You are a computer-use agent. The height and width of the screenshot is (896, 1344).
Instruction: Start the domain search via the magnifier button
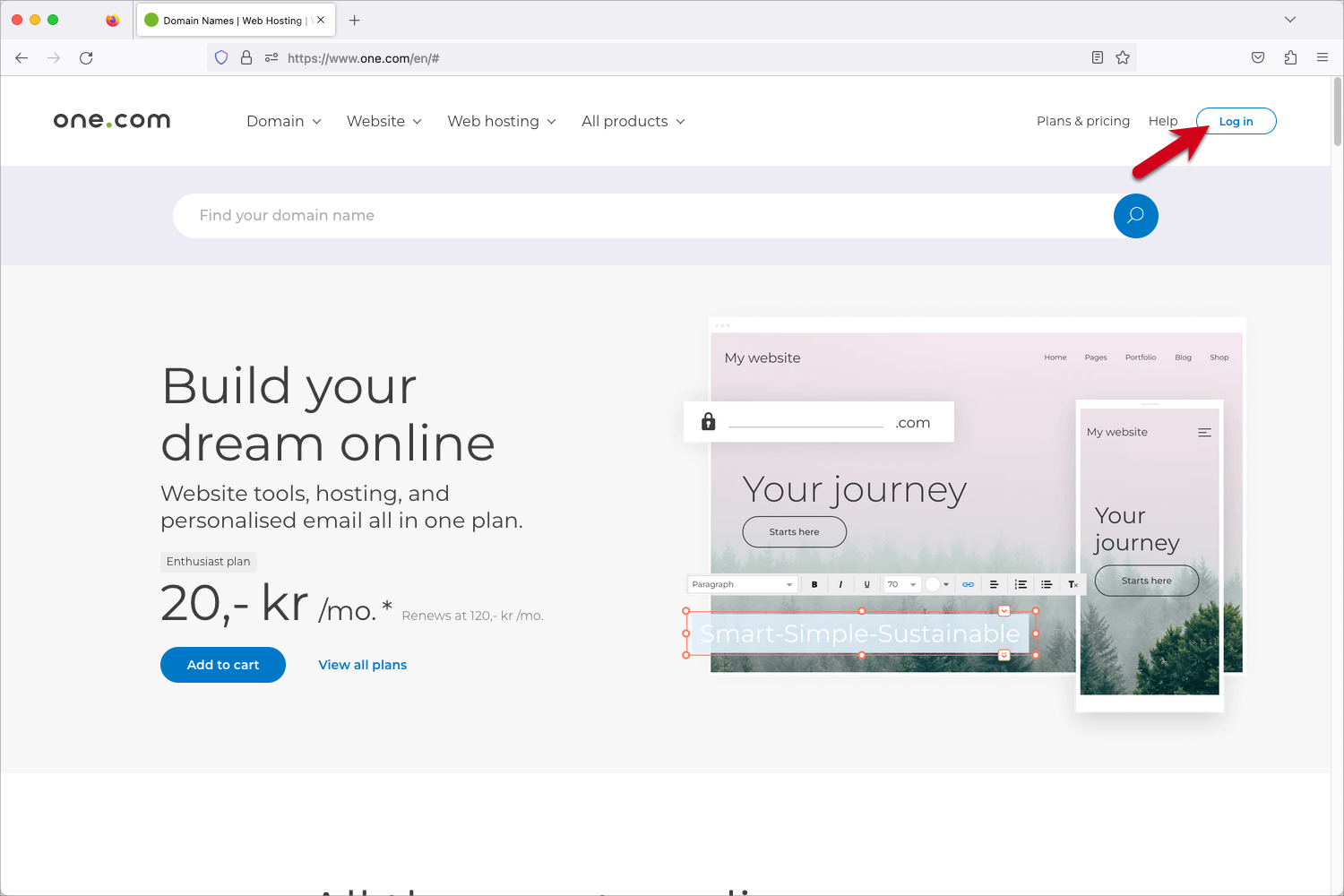click(1135, 216)
